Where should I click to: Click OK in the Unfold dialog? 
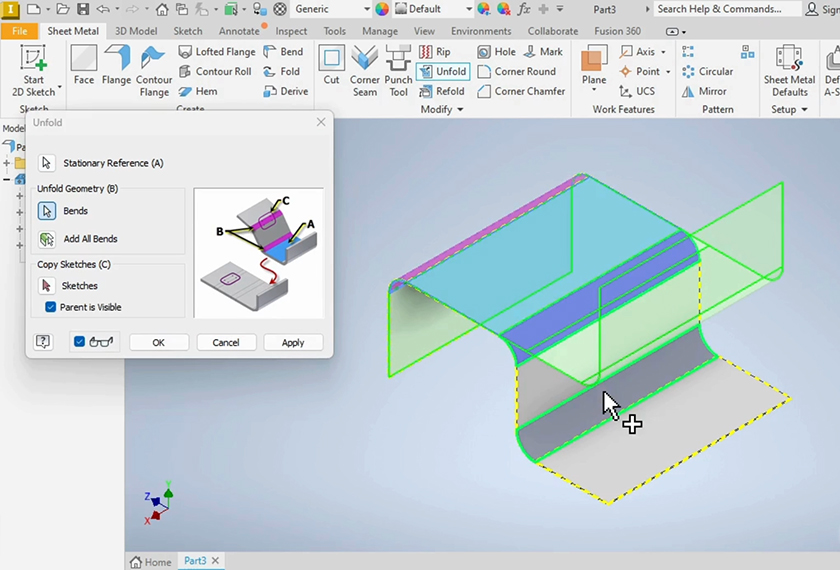coord(158,342)
